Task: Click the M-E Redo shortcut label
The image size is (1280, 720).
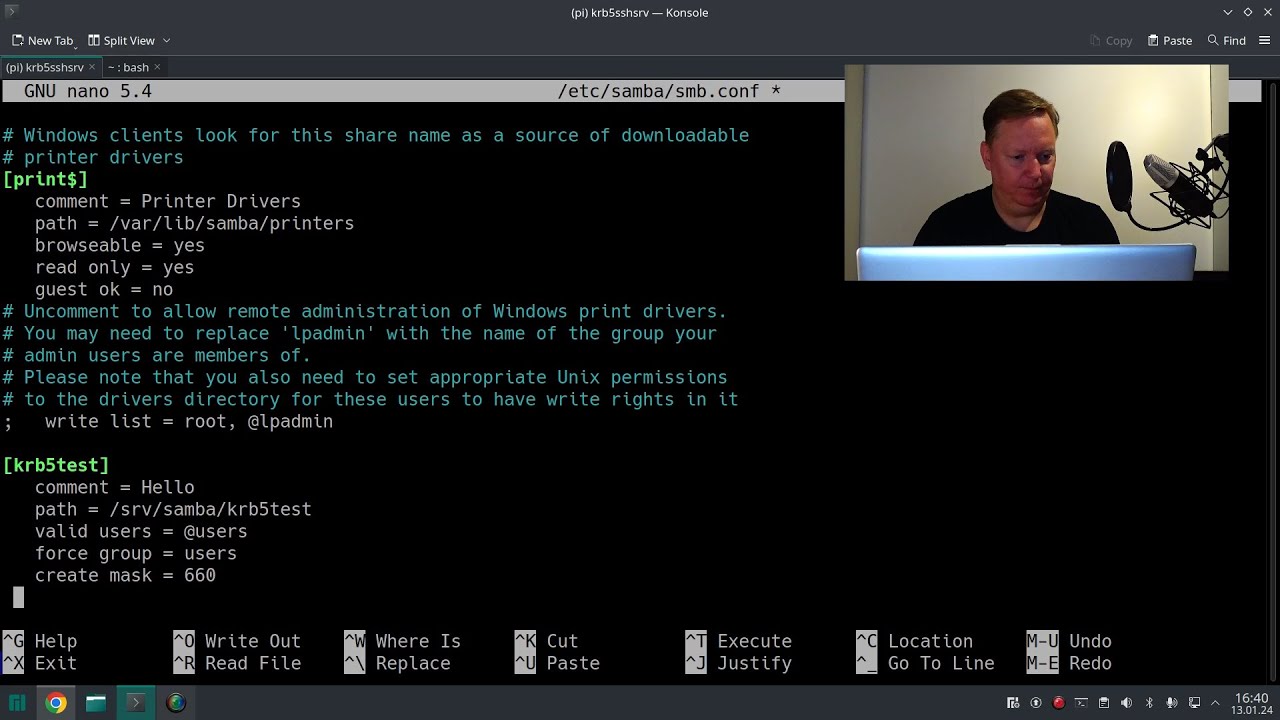Action: 1069,663
